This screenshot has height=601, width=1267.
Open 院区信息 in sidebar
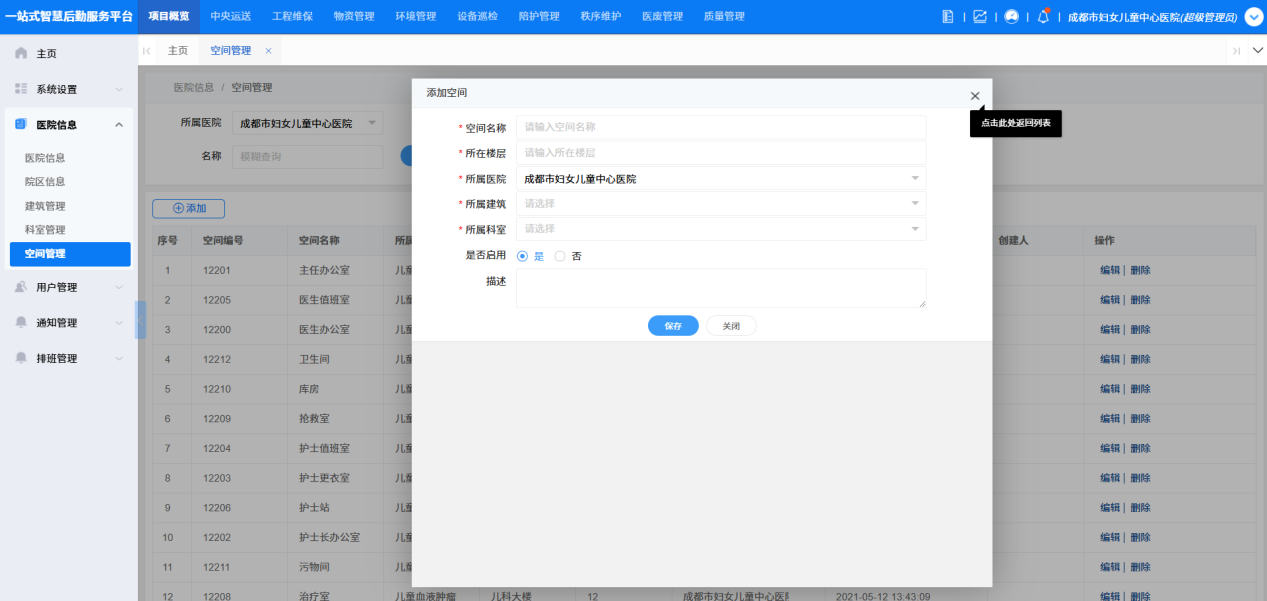[x=45, y=182]
